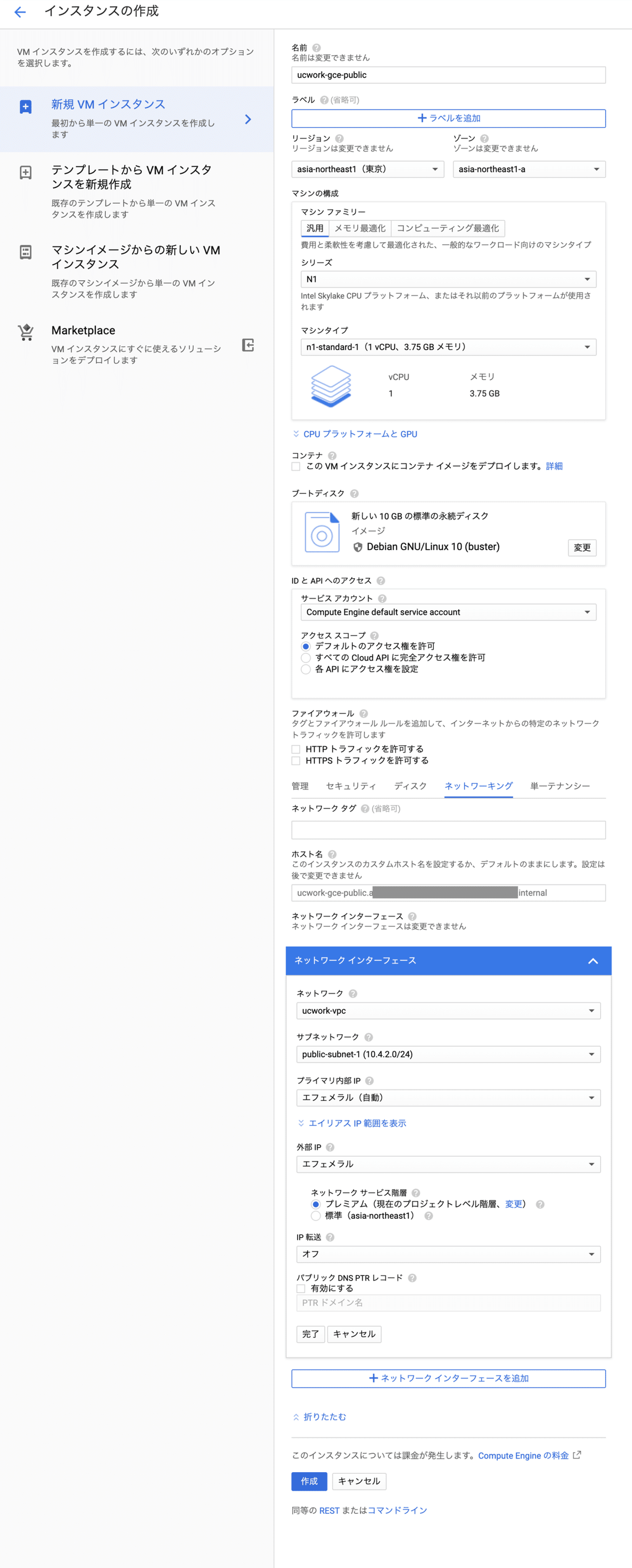The width and height of the screenshot is (632, 1568).
Task: Select すべての Cloud API に完全アクセス権を許可
Action: pyautogui.click(x=305, y=658)
